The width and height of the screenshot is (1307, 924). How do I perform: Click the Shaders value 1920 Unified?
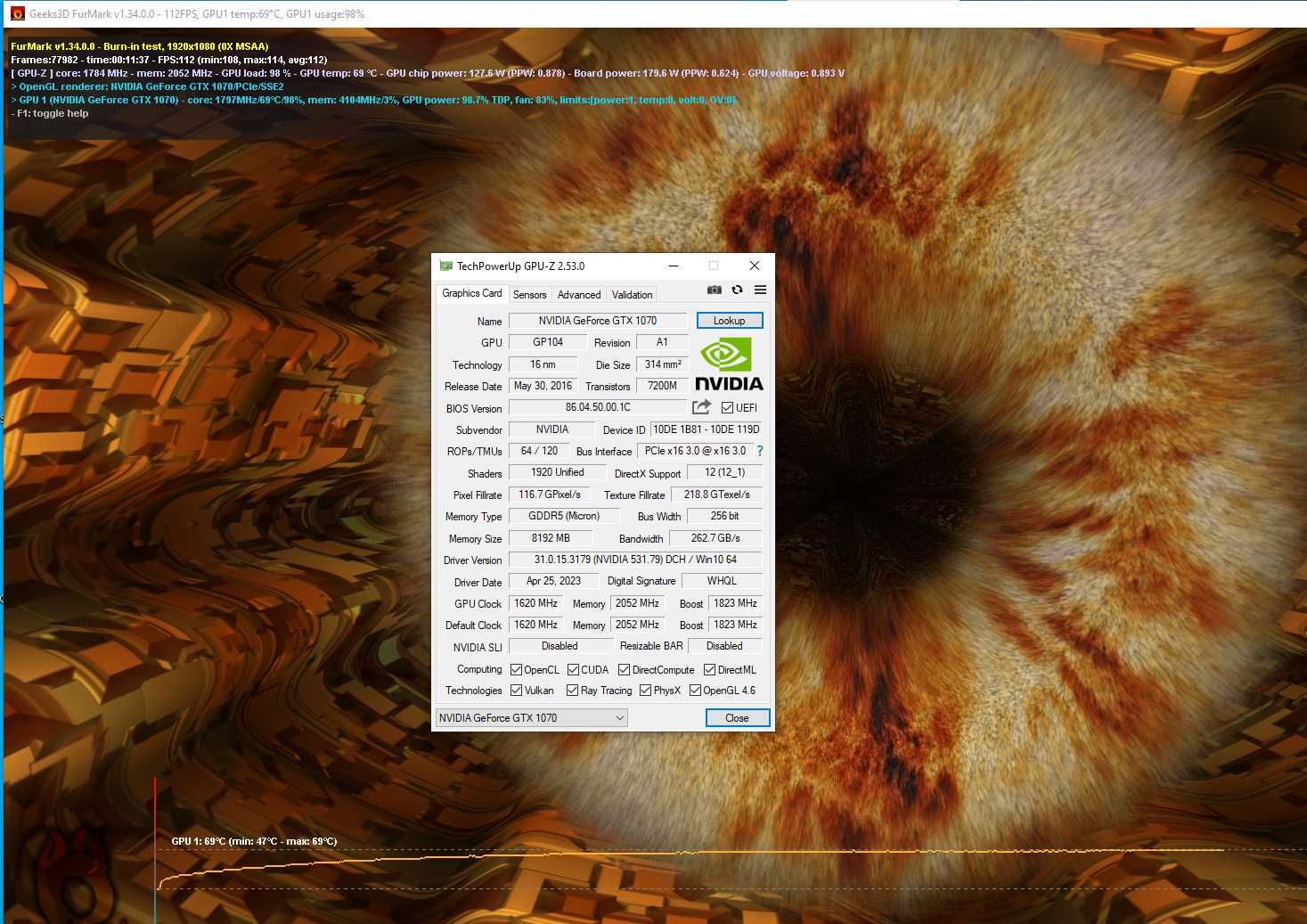click(558, 472)
